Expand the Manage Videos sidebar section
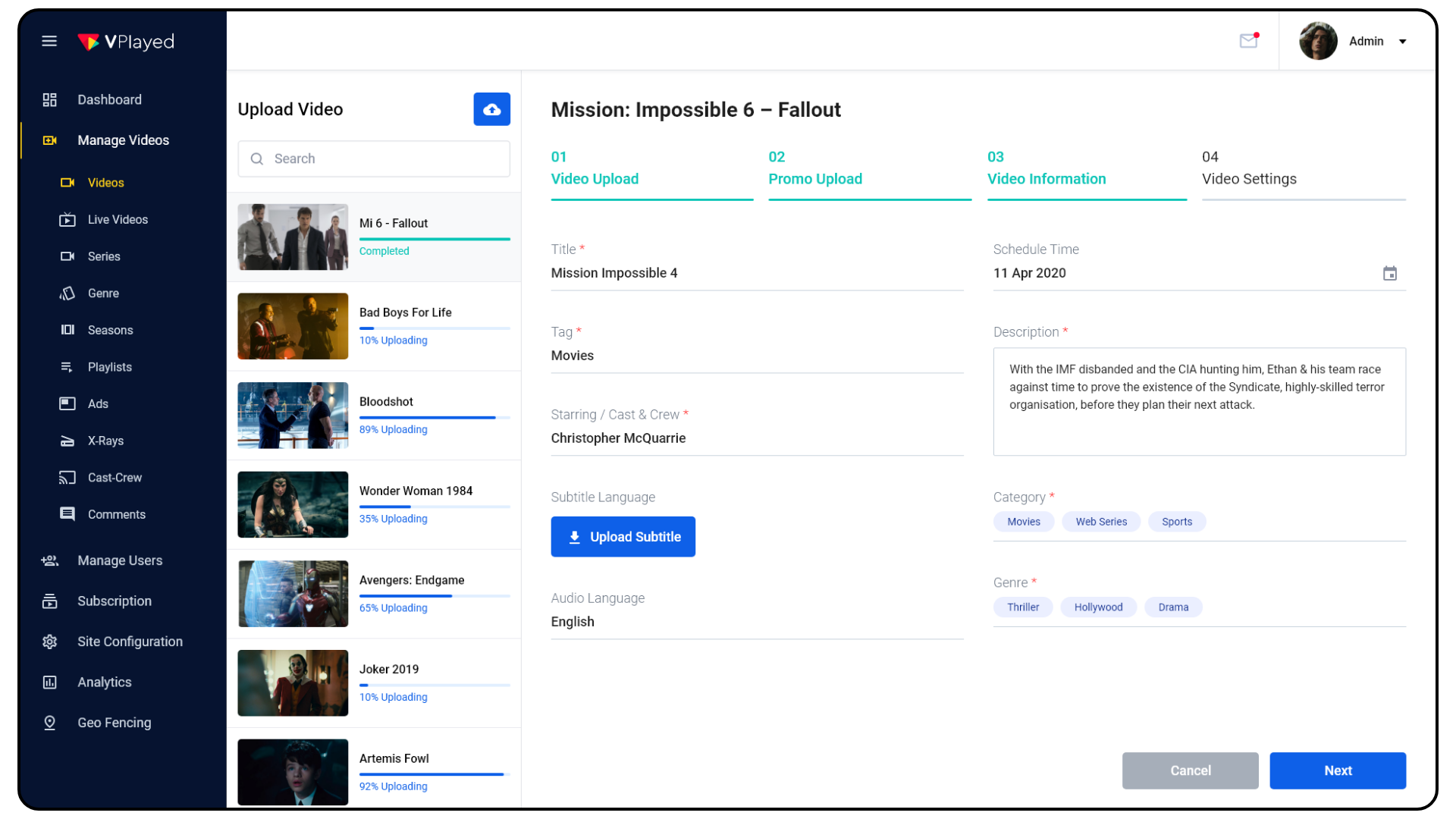Image resolution: width=1456 pixels, height=819 pixels. click(x=123, y=140)
